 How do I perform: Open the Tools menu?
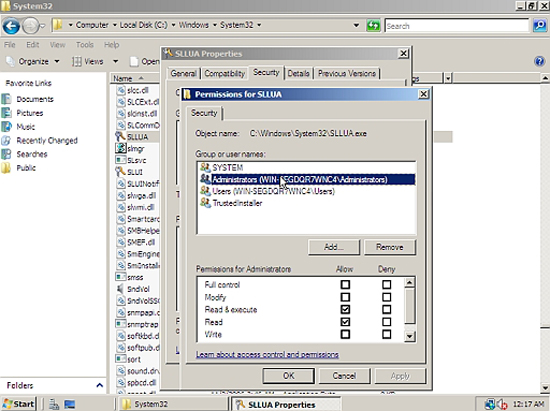pos(85,45)
